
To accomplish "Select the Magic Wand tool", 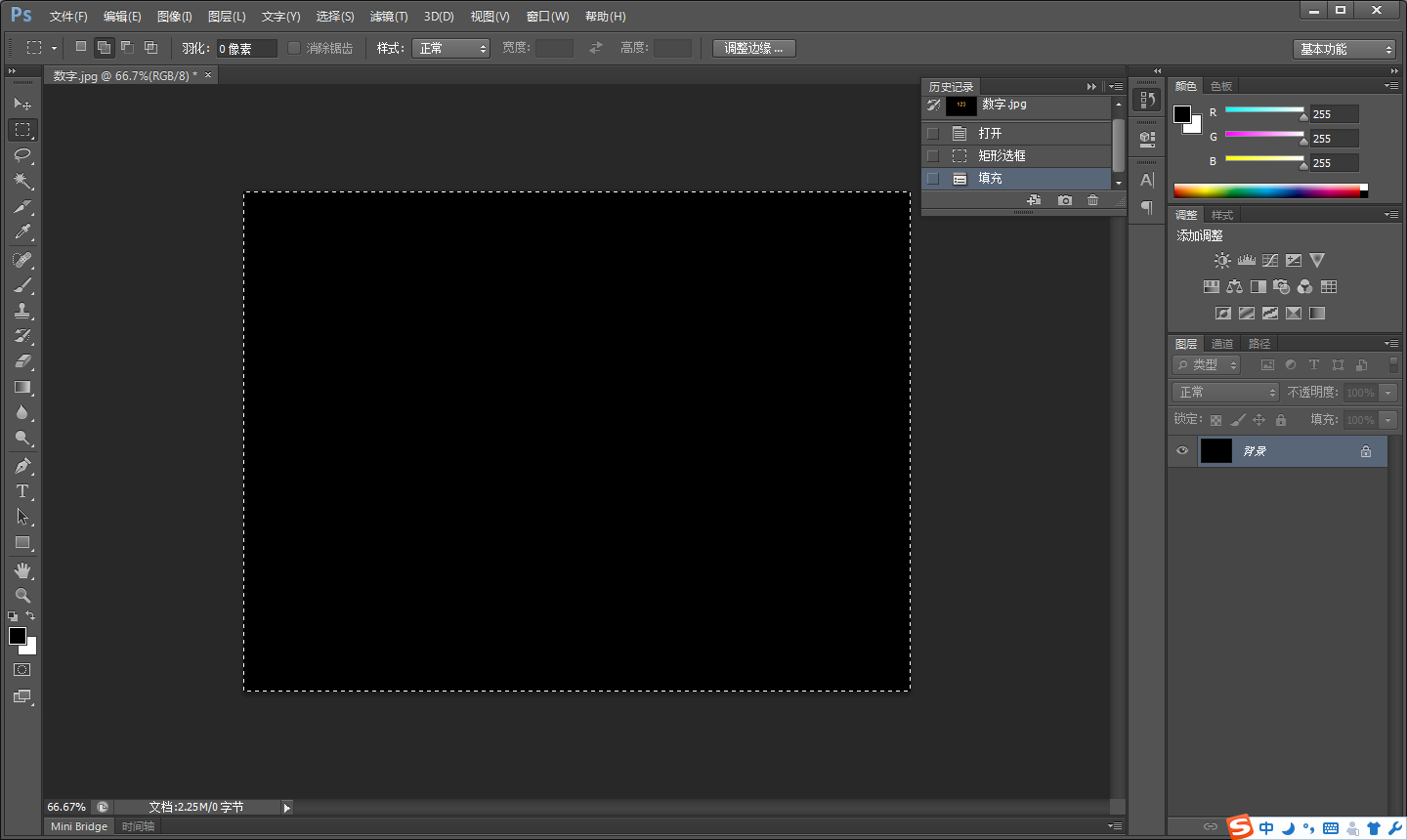I will click(x=22, y=181).
